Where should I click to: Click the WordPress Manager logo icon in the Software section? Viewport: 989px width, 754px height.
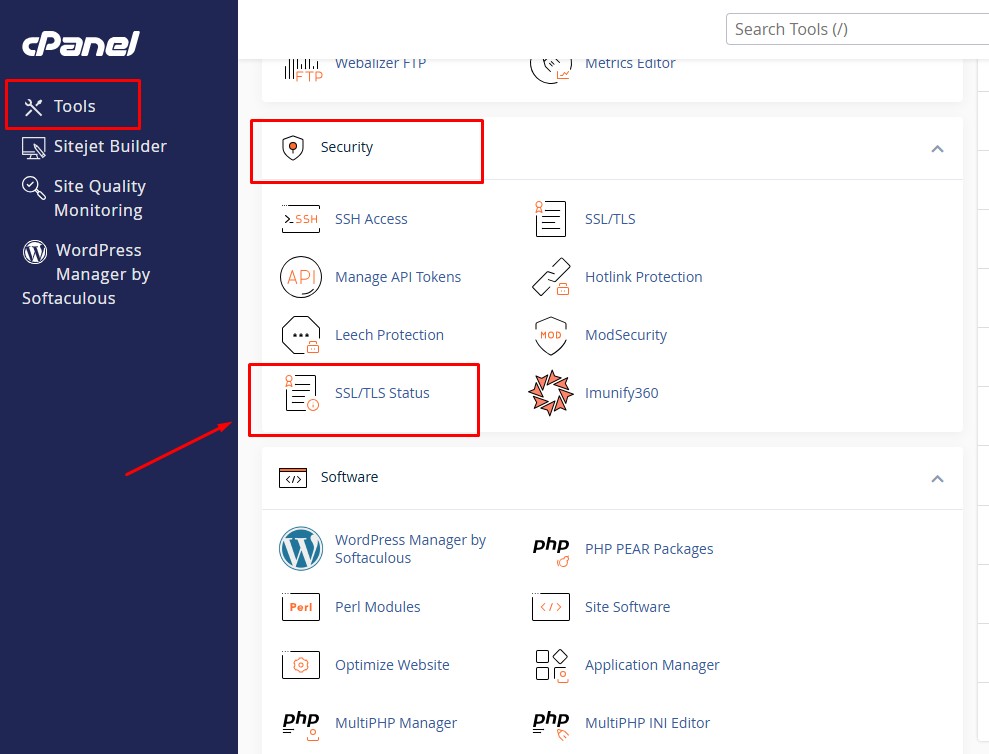[301, 549]
